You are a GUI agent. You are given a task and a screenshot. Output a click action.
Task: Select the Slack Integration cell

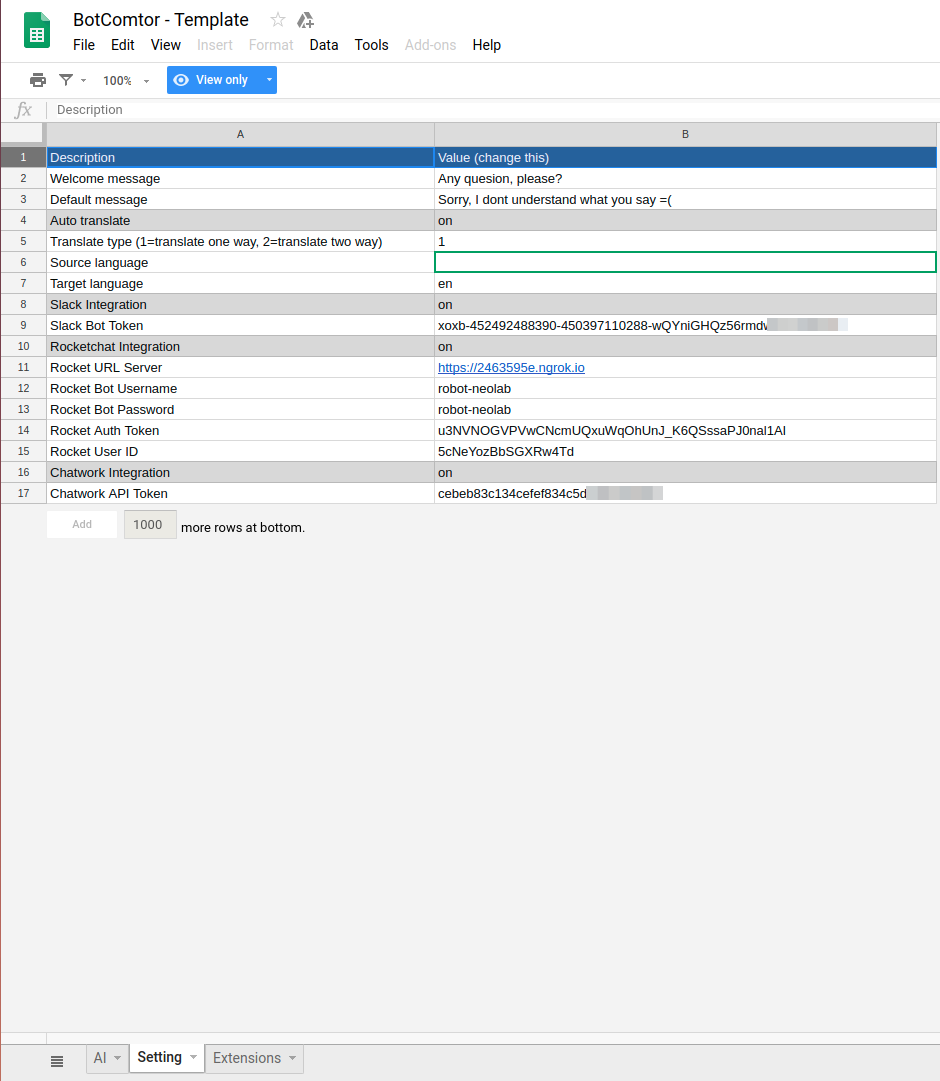[240, 305]
